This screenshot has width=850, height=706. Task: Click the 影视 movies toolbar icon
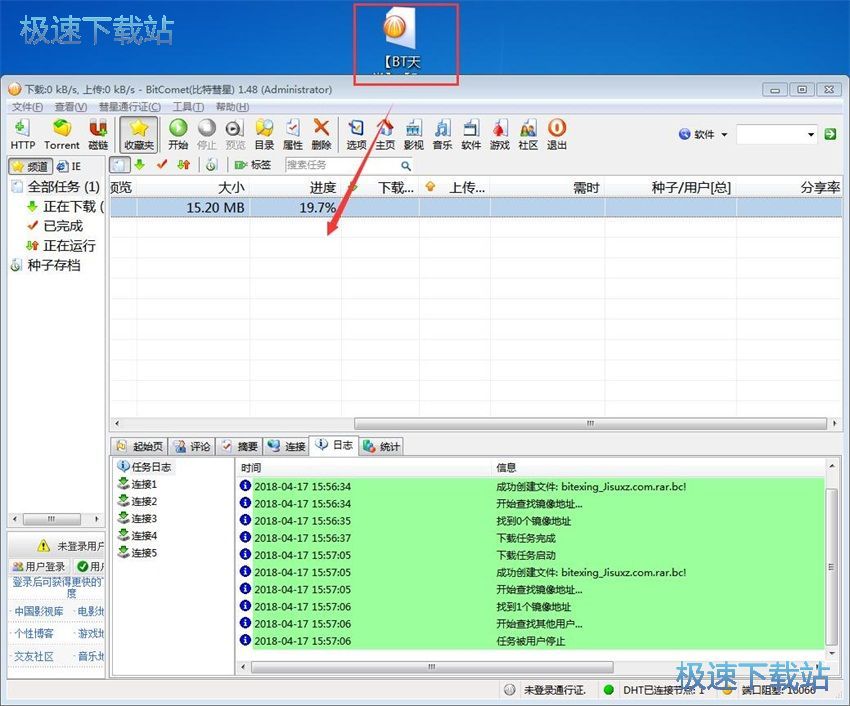[414, 134]
